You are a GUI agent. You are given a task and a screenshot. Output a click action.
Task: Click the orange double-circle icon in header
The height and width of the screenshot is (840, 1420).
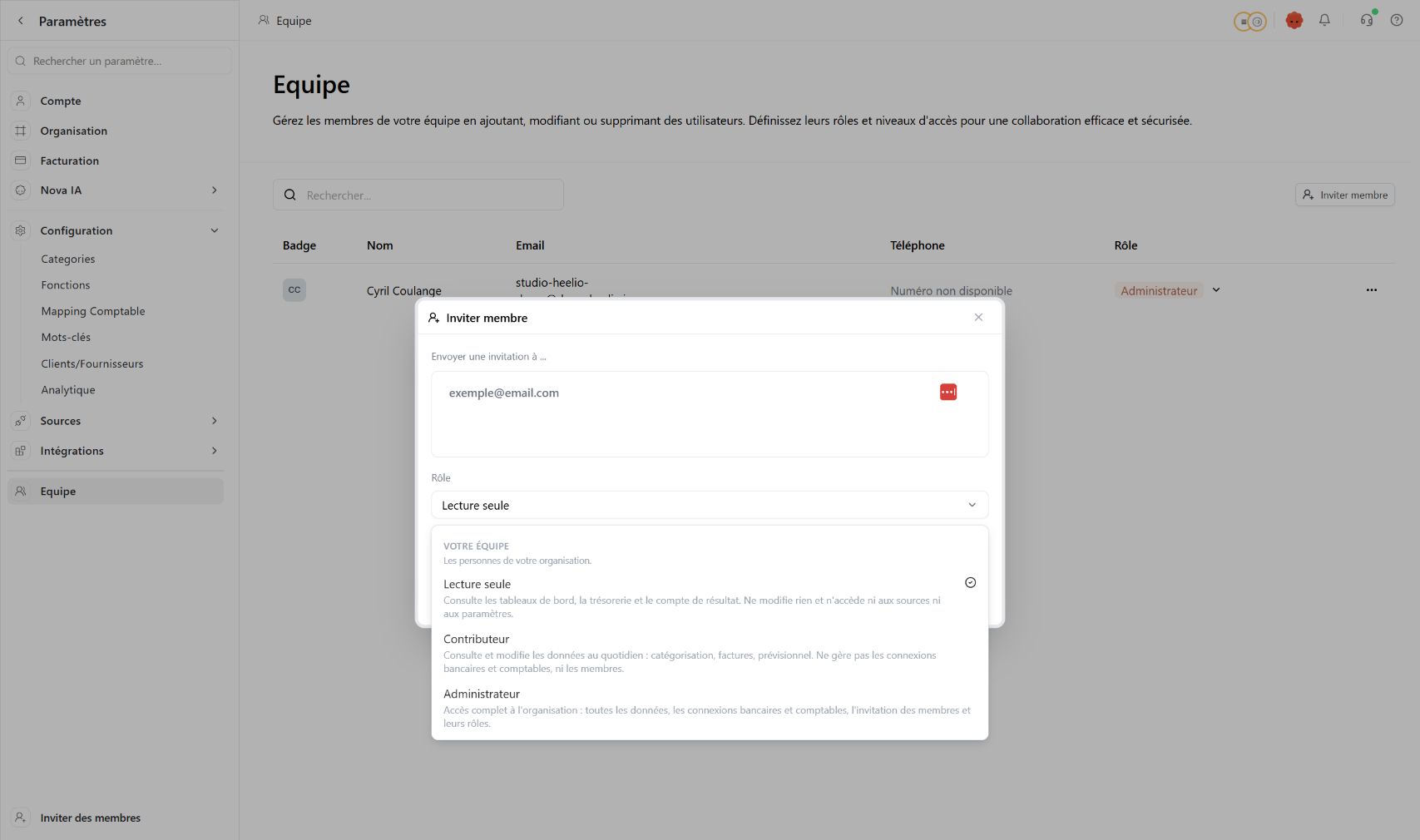tap(1249, 22)
